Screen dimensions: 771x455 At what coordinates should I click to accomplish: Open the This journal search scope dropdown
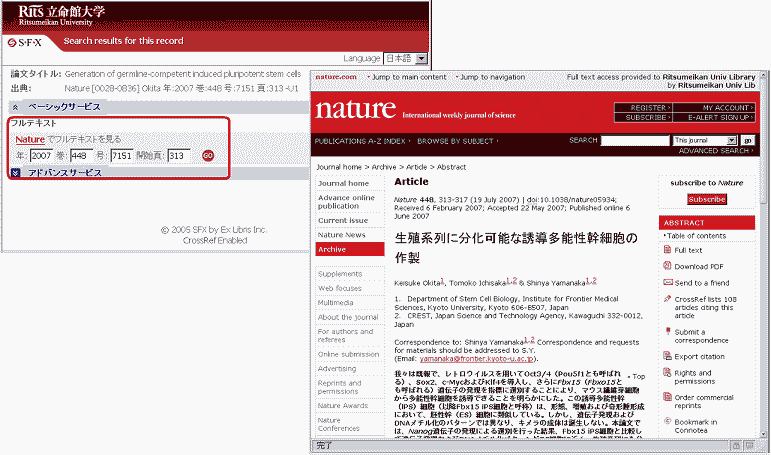(705, 140)
